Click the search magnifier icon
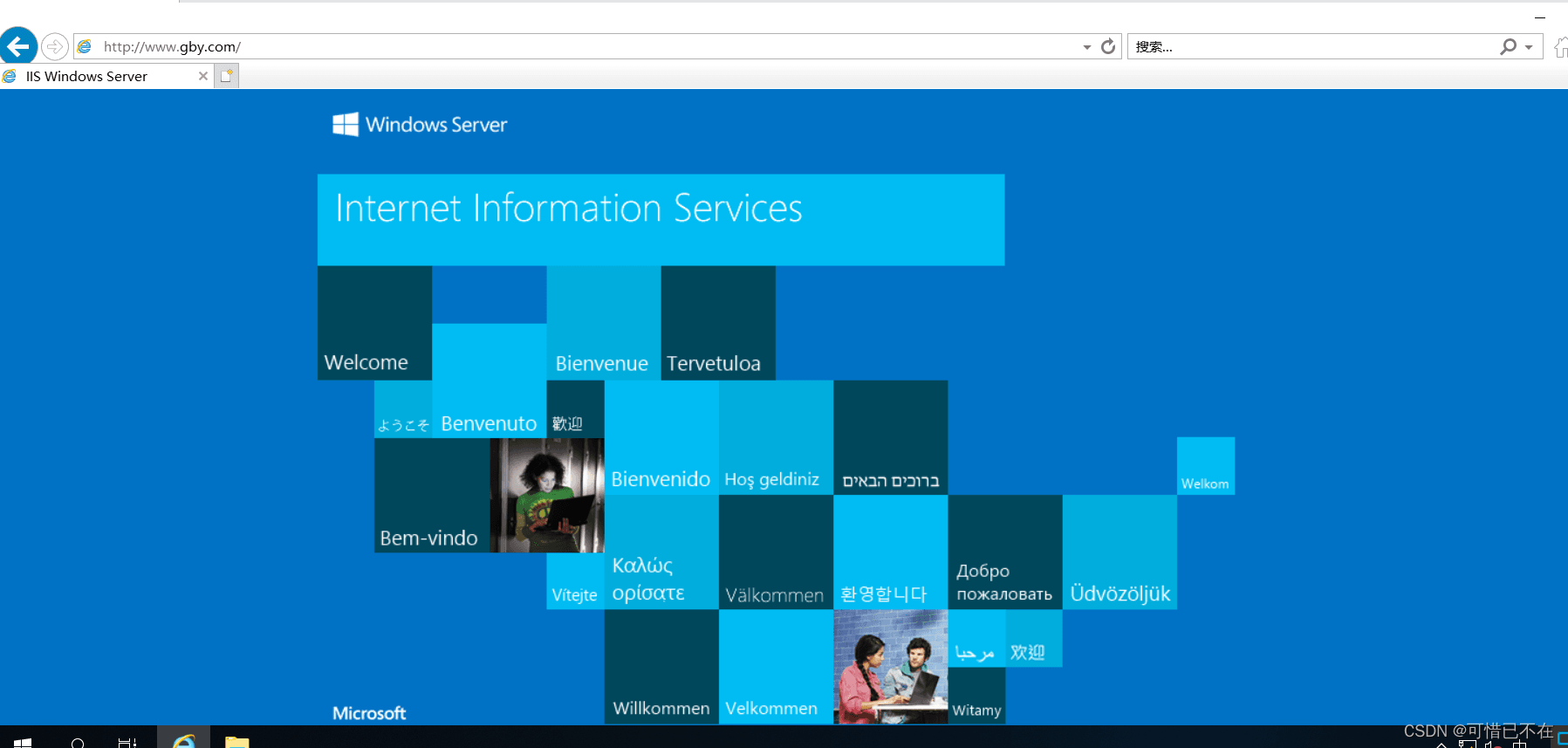The width and height of the screenshot is (1568, 748). coord(1508,46)
